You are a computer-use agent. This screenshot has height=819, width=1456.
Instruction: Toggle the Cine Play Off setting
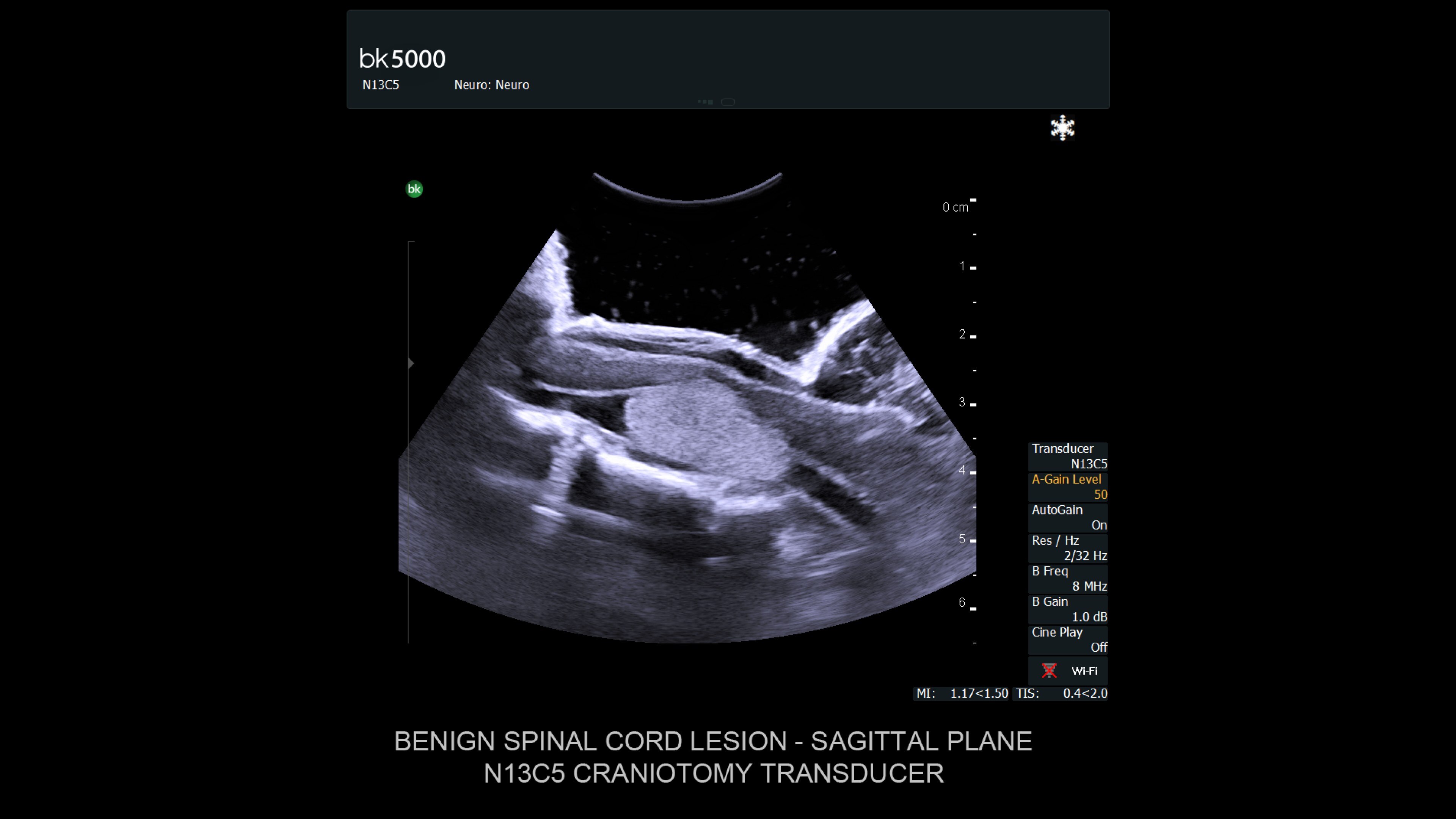[1068, 639]
